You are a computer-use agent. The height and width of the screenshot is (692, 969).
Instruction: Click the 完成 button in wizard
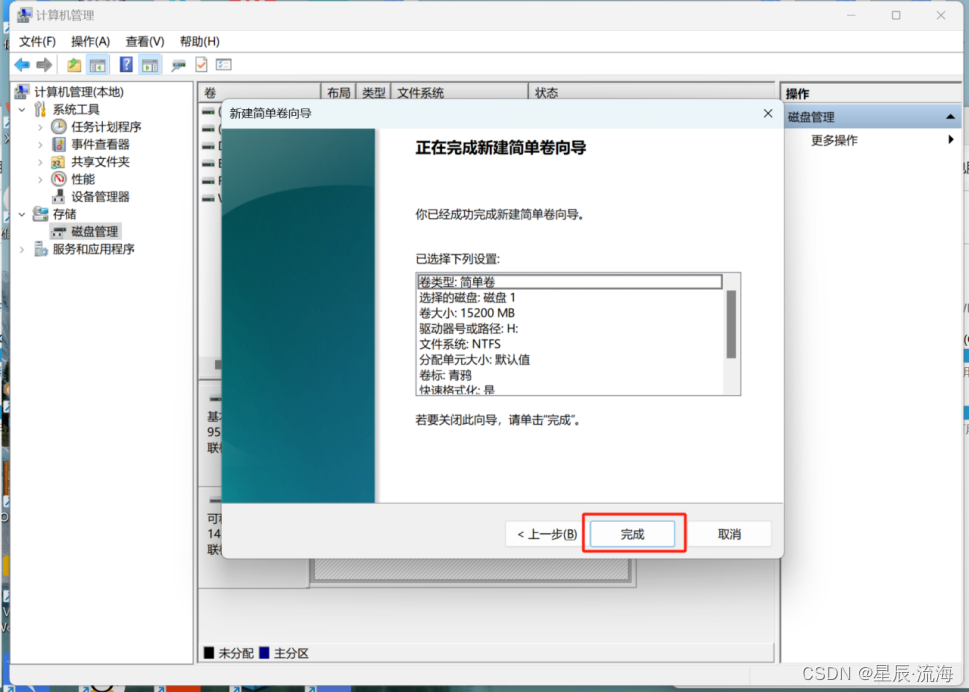point(632,534)
